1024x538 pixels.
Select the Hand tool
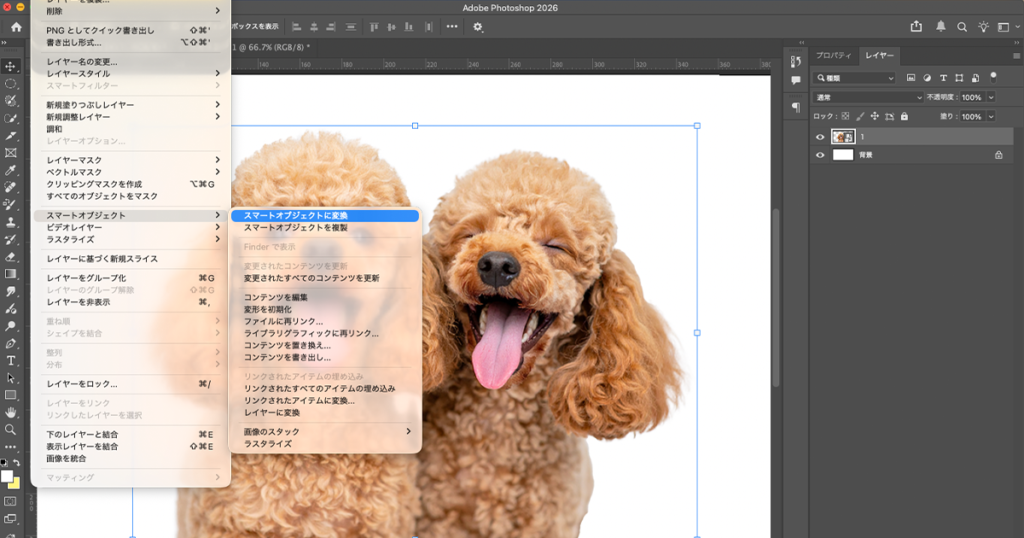[11, 412]
